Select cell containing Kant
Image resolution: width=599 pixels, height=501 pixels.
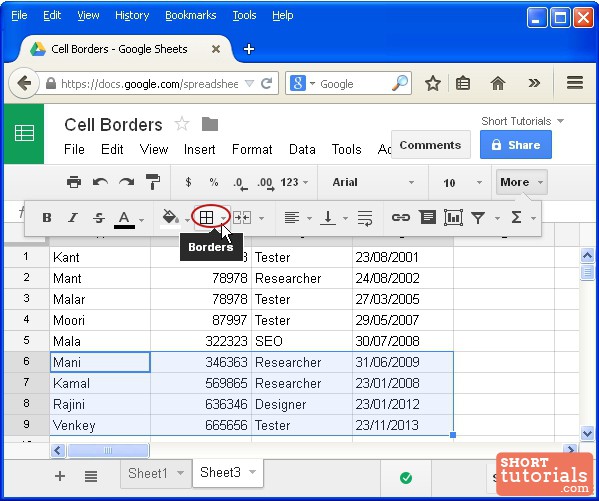point(100,257)
